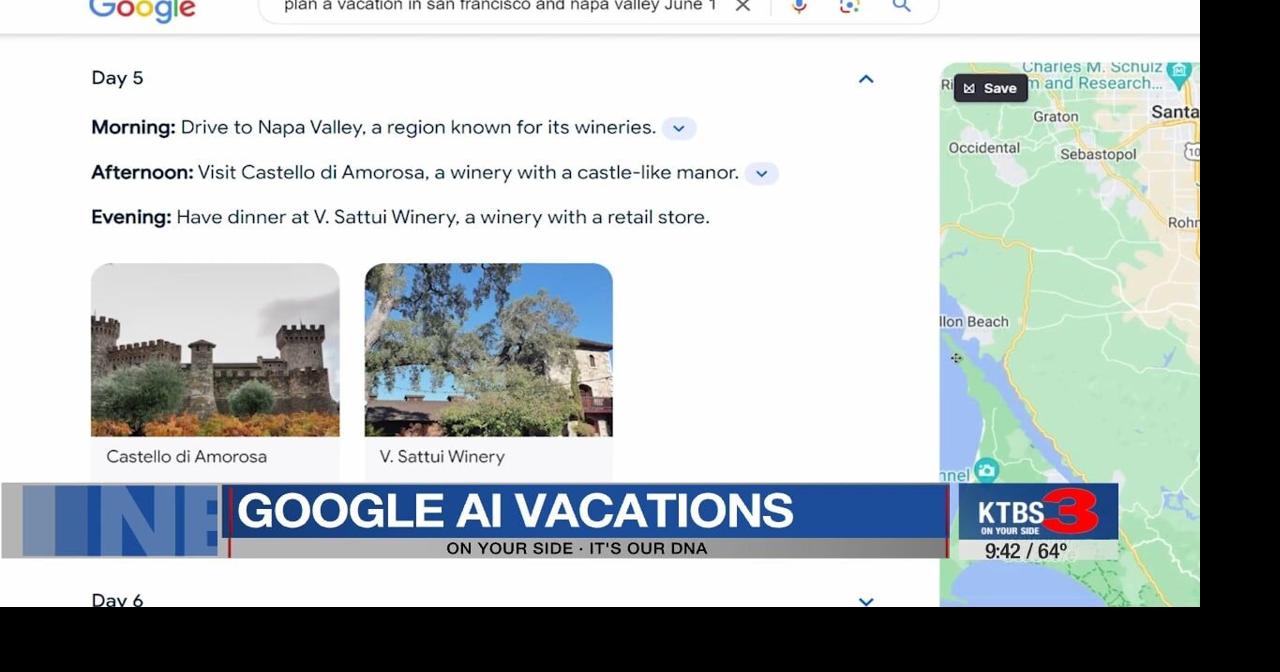Click inside the search query input field
This screenshot has height=672, width=1280.
coord(500,5)
